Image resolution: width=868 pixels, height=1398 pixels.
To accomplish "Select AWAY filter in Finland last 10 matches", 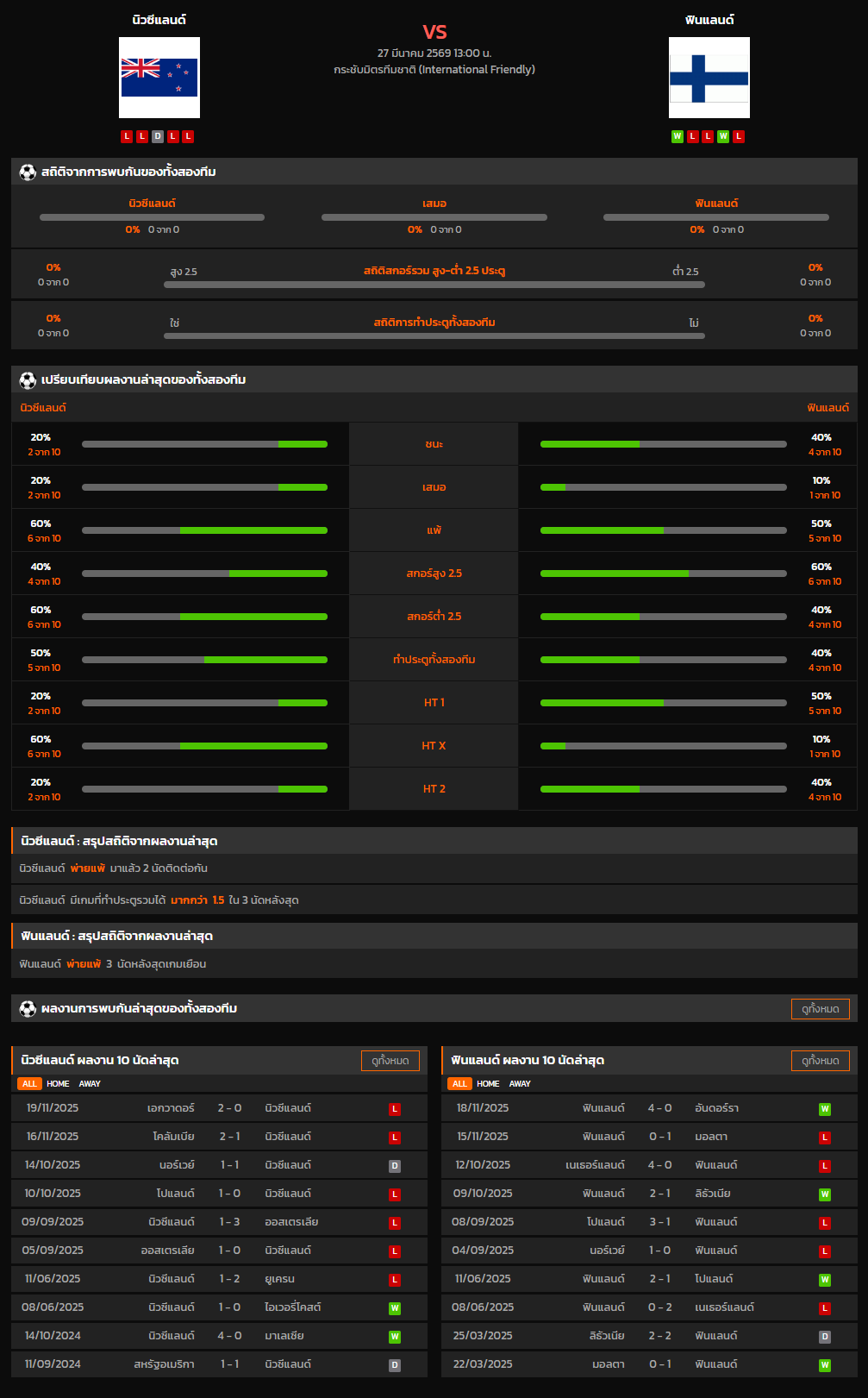I will (520, 1084).
